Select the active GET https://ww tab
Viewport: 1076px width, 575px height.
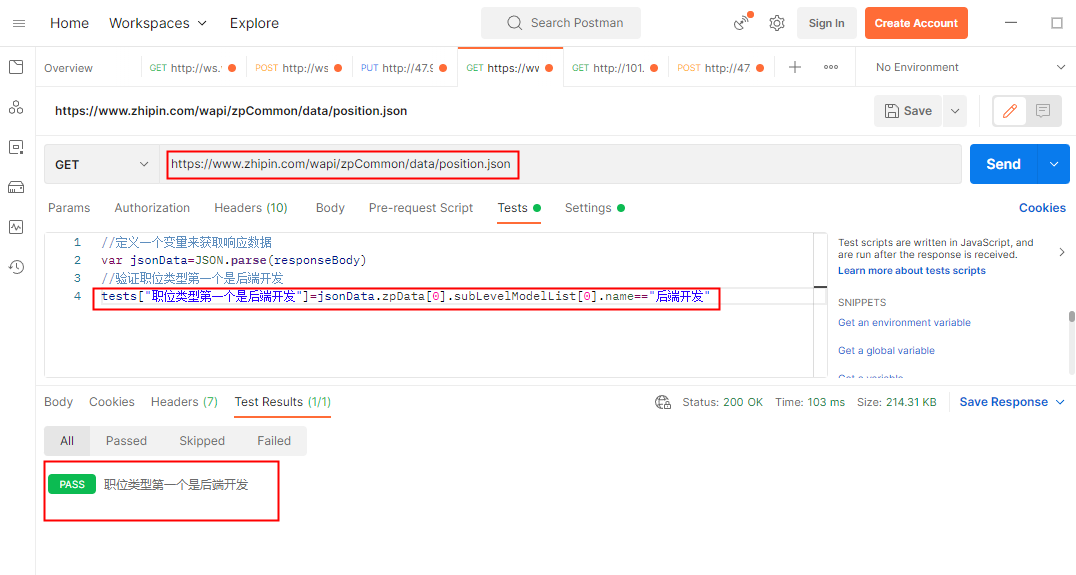point(510,68)
